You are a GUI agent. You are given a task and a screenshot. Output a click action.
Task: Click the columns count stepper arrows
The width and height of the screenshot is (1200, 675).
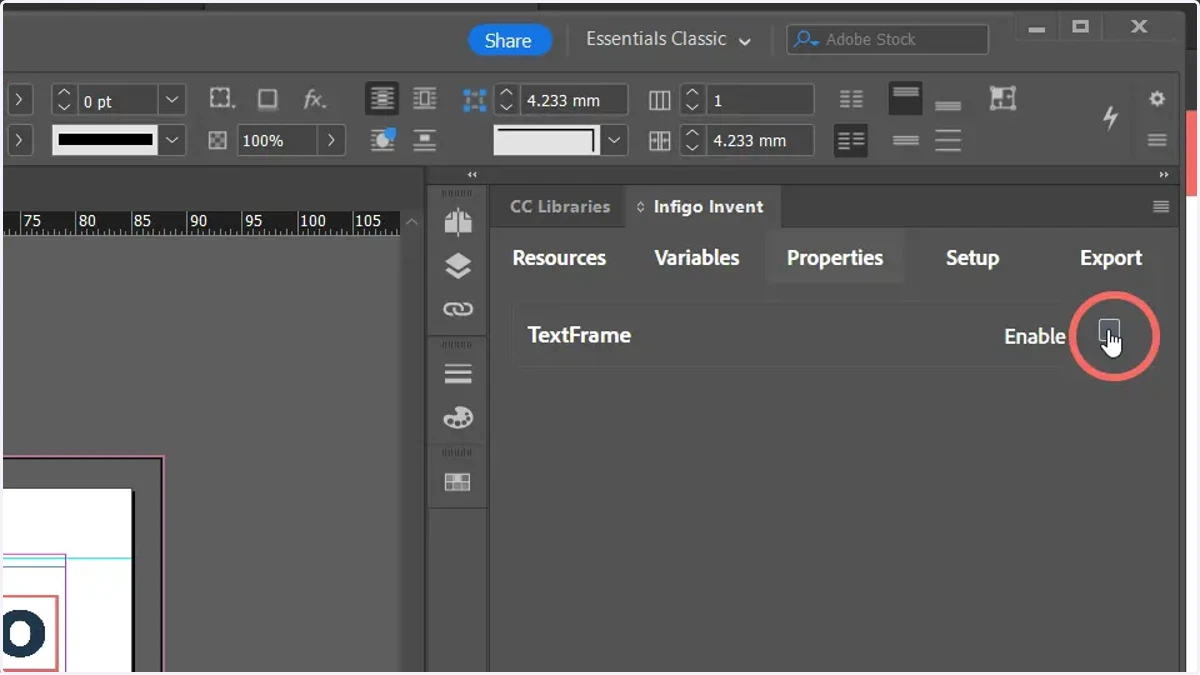(x=693, y=100)
